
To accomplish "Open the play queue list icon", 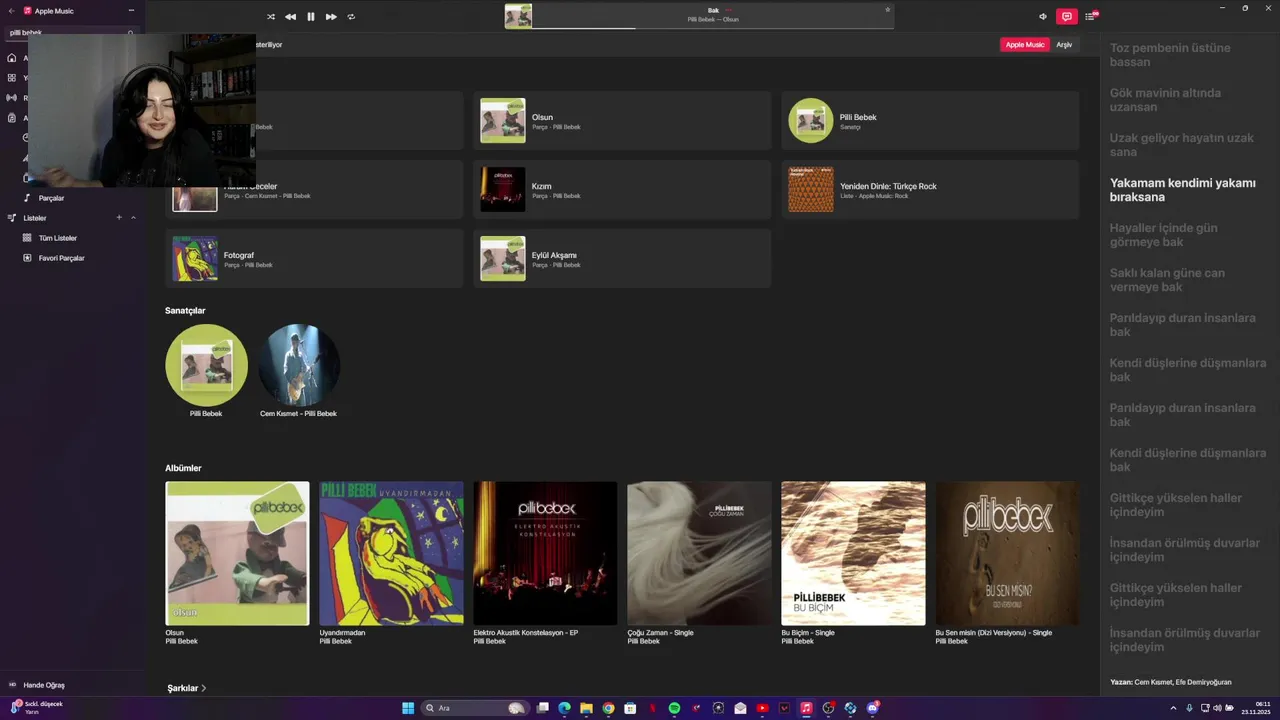I will coord(1091,16).
